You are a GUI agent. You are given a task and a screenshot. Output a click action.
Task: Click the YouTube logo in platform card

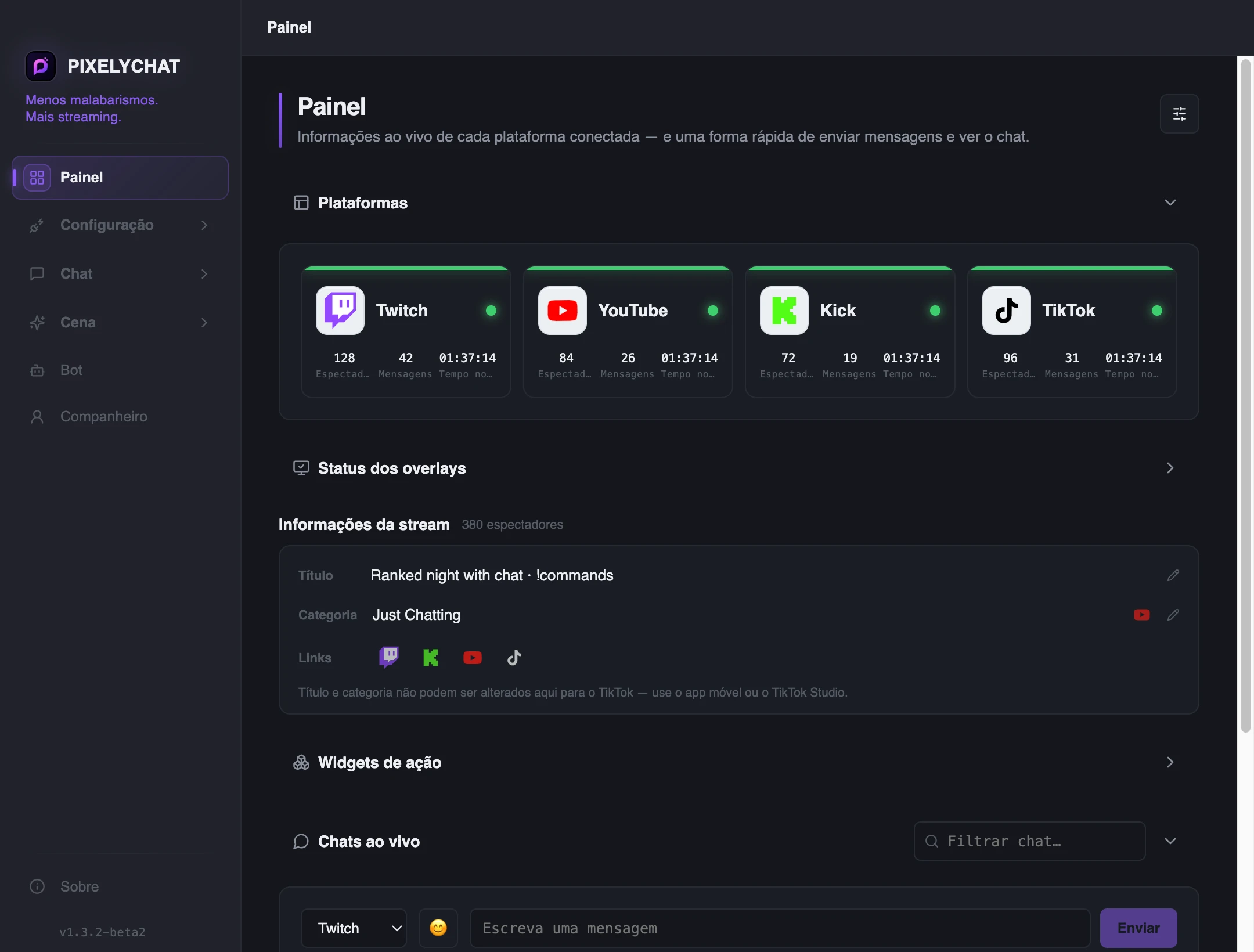[563, 311]
